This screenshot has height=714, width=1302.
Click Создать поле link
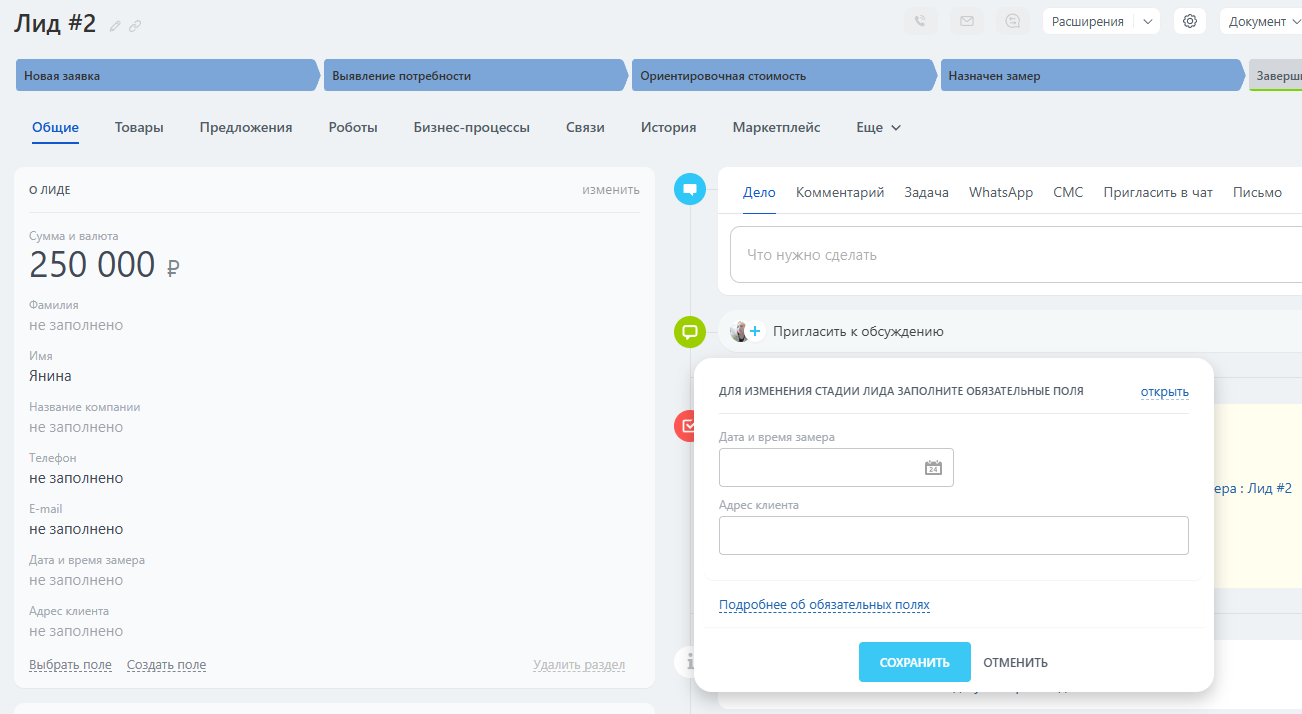coord(166,665)
